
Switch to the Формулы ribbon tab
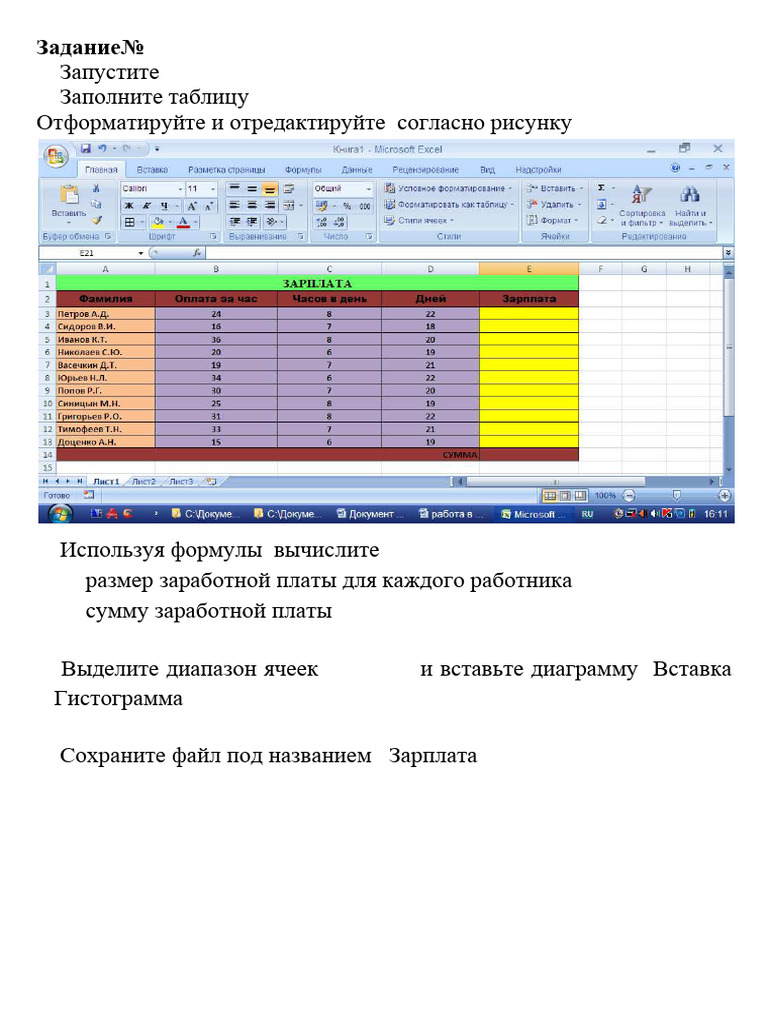(303, 170)
